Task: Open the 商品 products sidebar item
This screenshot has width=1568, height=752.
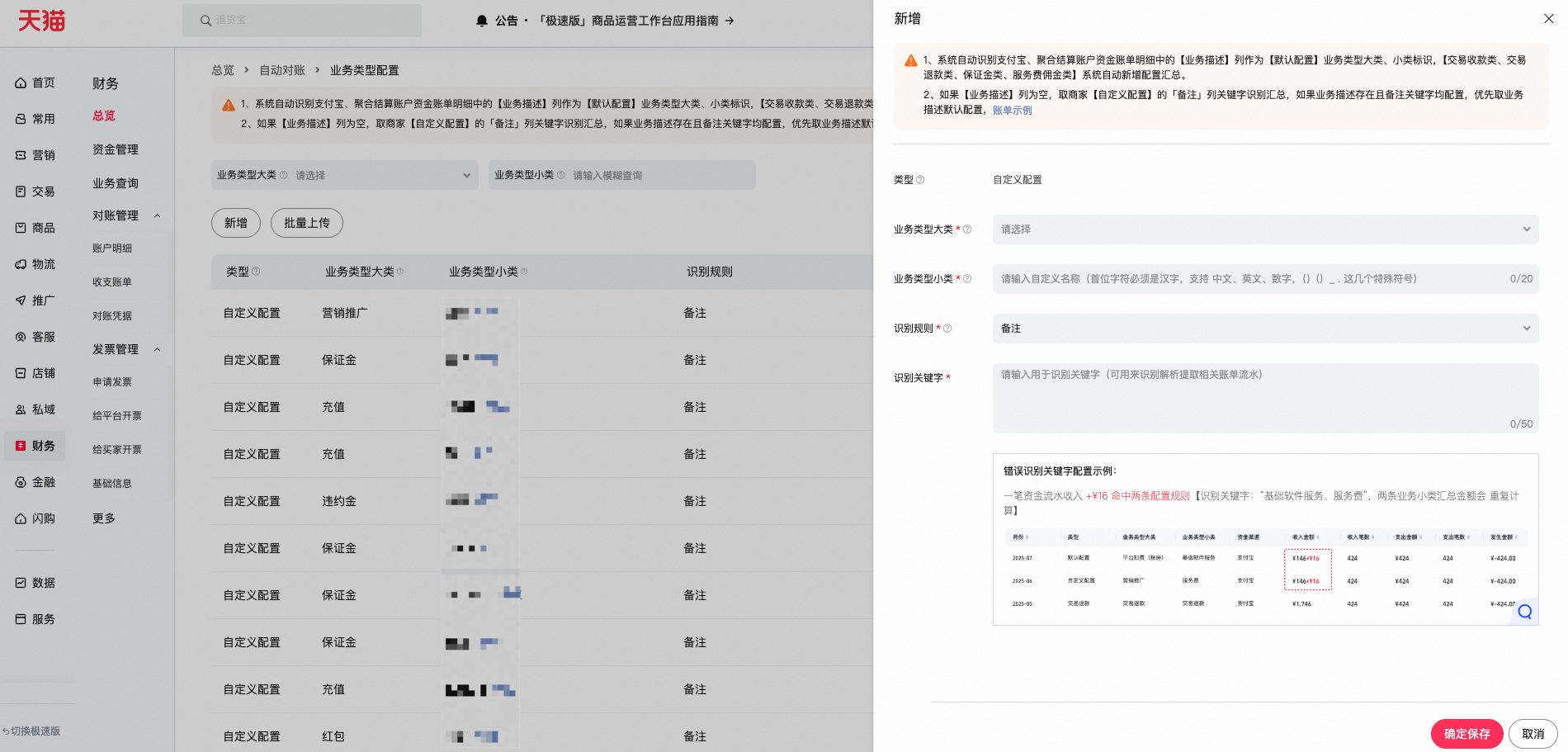Action: pyautogui.click(x=35, y=228)
